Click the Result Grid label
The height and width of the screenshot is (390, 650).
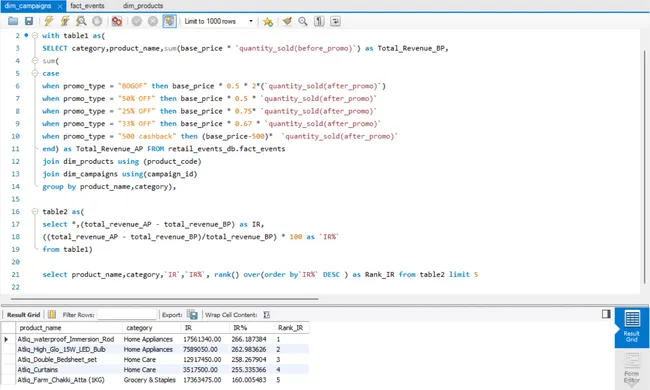(x=24, y=315)
